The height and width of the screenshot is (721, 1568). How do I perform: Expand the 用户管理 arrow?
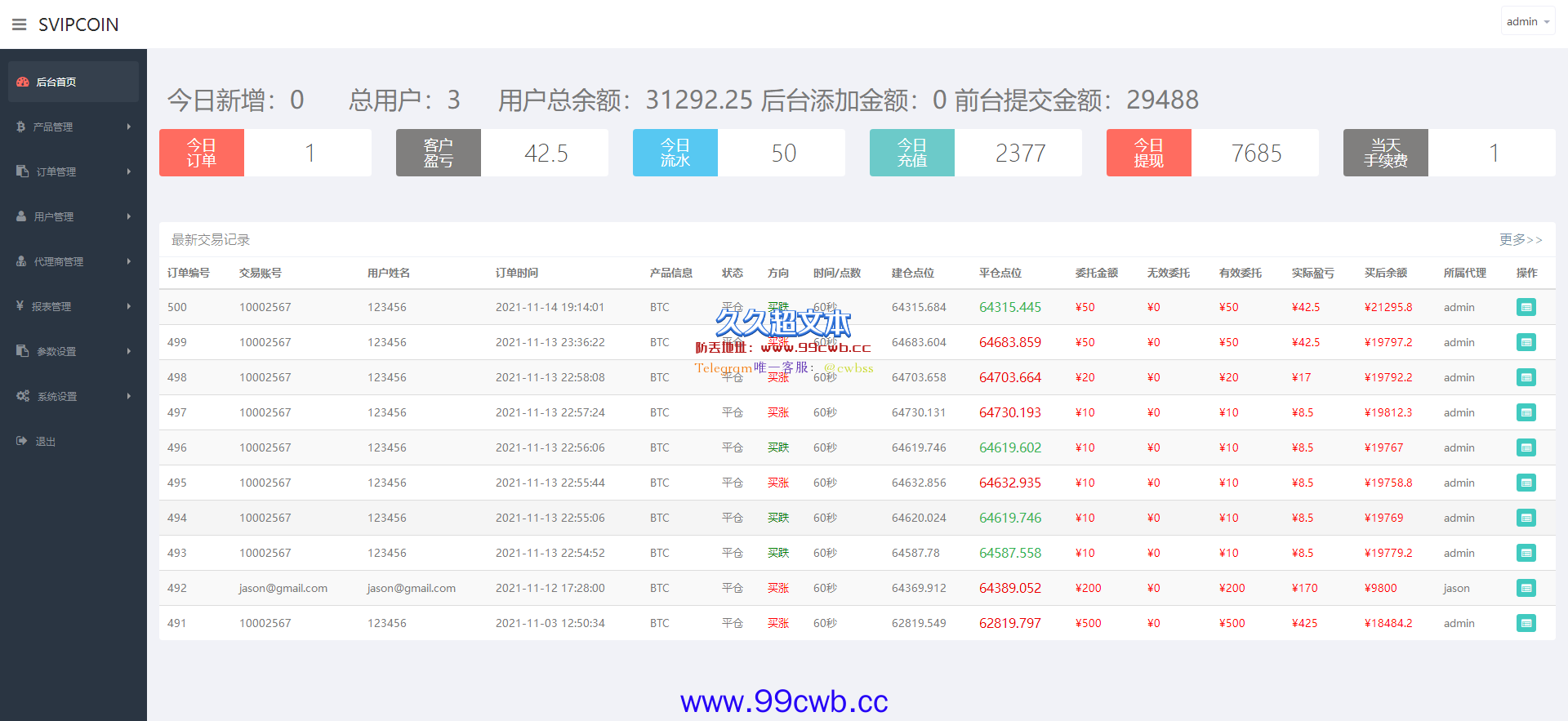[x=129, y=216]
